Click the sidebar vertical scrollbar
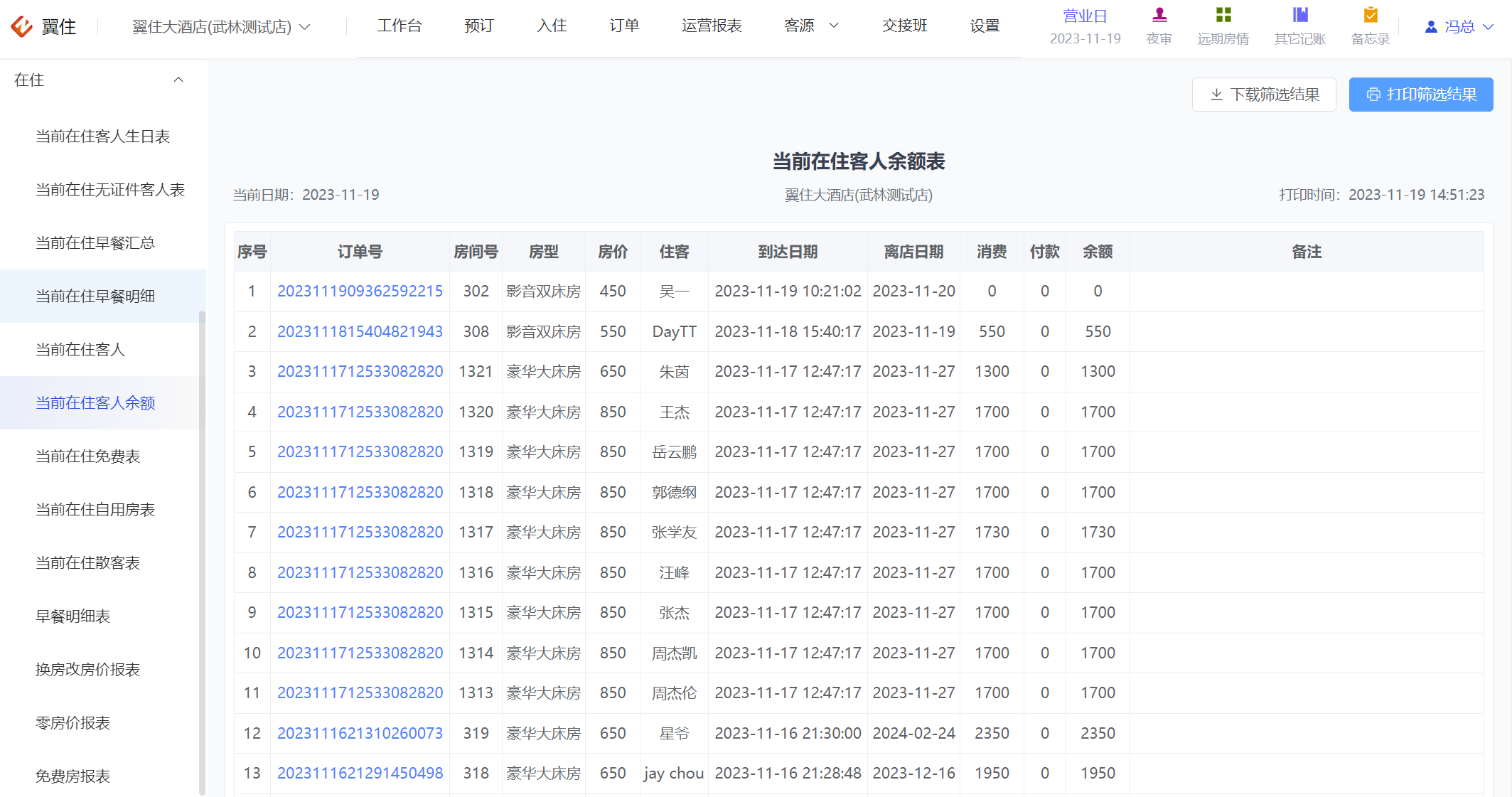The width and height of the screenshot is (1512, 797). pos(203,555)
